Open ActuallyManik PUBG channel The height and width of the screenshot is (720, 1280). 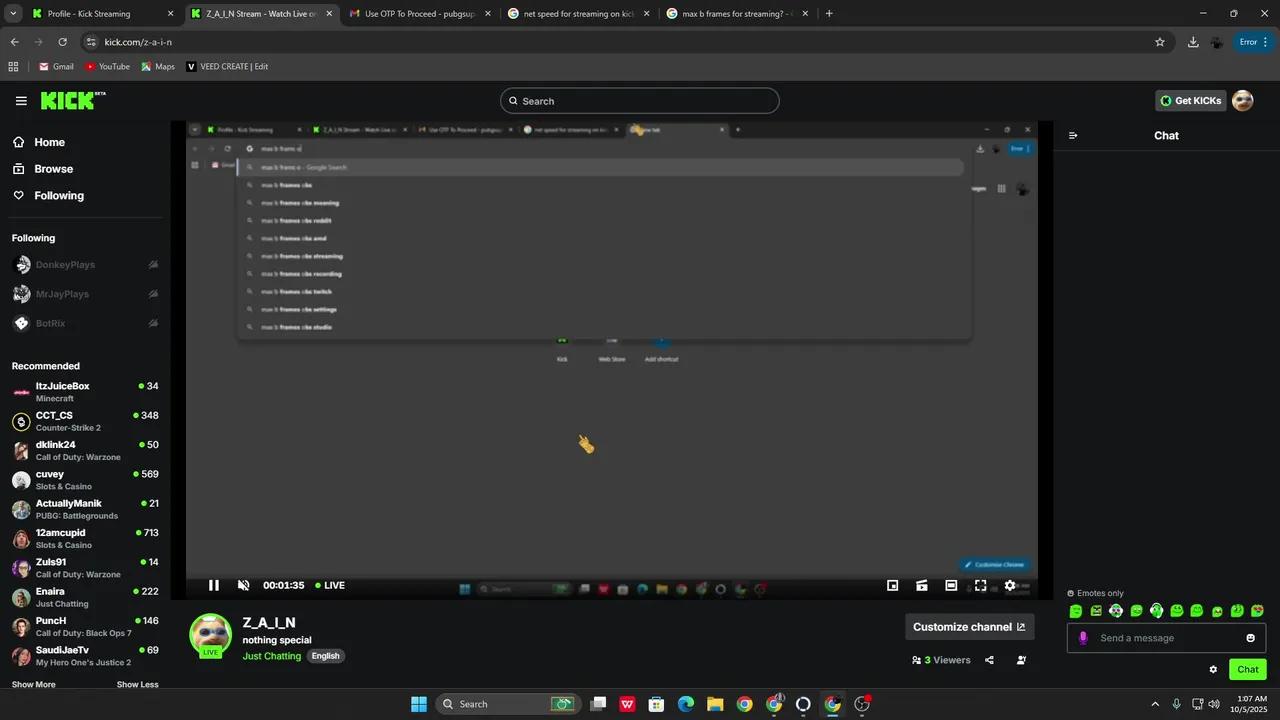(x=85, y=509)
